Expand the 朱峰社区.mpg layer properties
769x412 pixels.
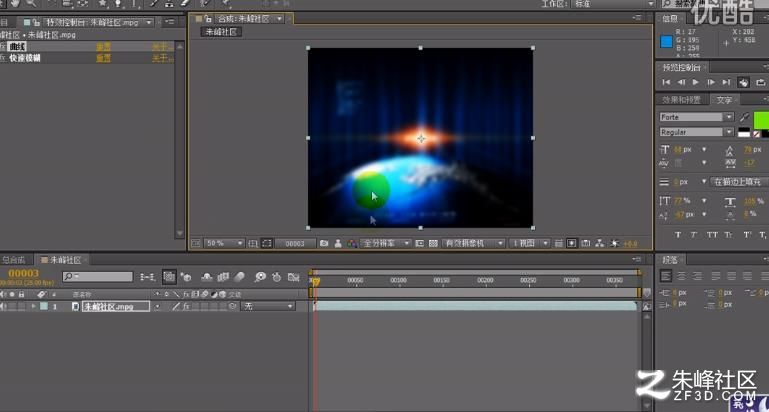pyautogui.click(x=33, y=306)
